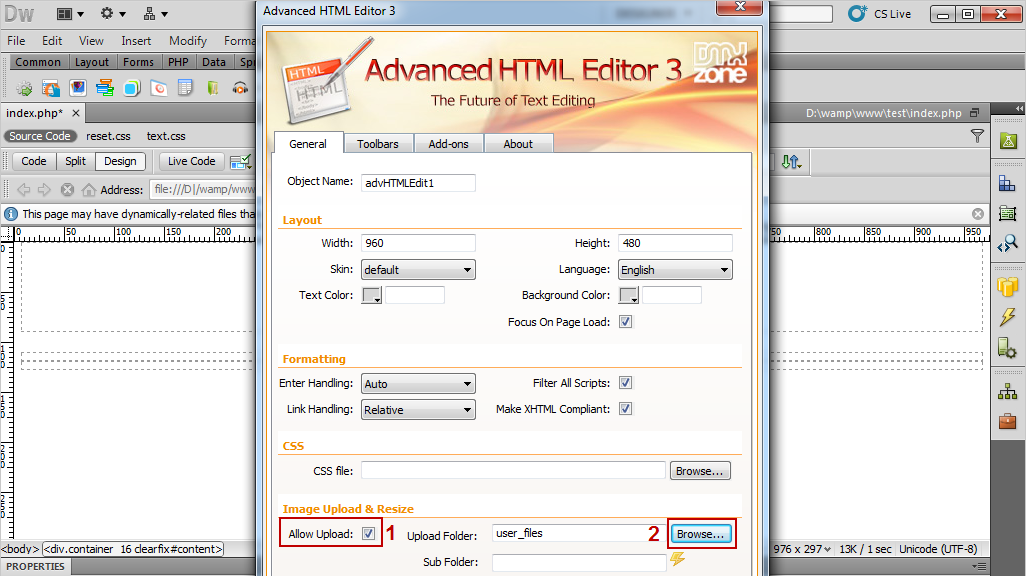Browse for a CSS file
Viewport: 1026px width, 576px height.
pos(699,471)
